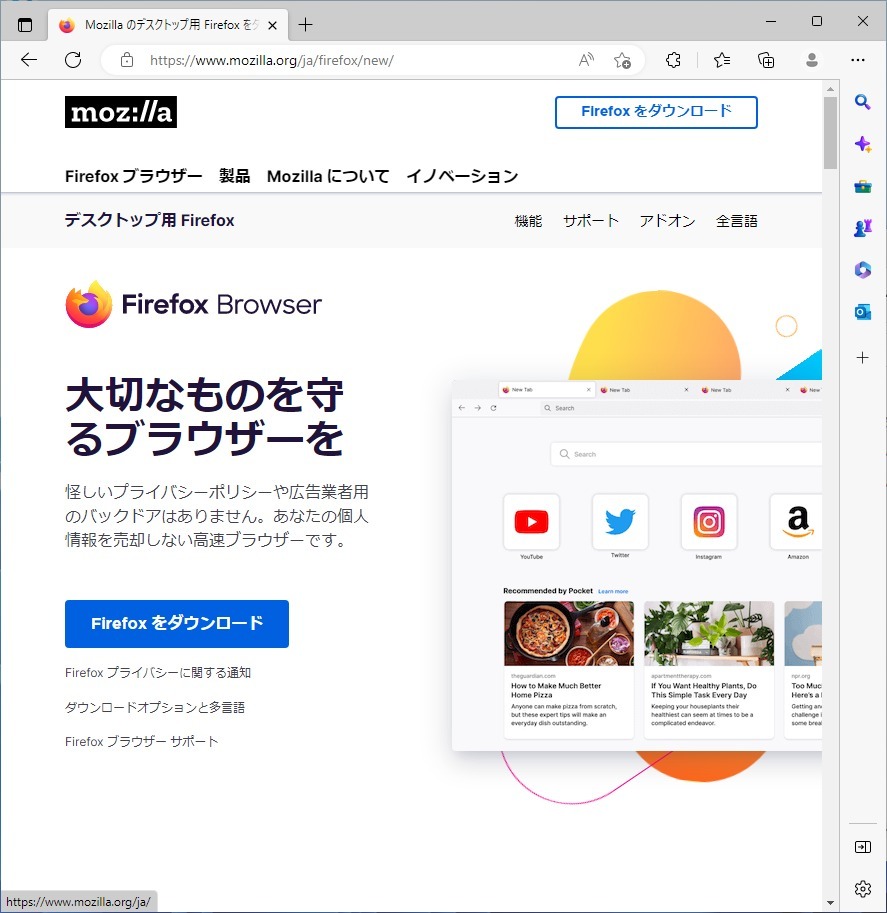Open the sidebar Games chess icon

[863, 228]
